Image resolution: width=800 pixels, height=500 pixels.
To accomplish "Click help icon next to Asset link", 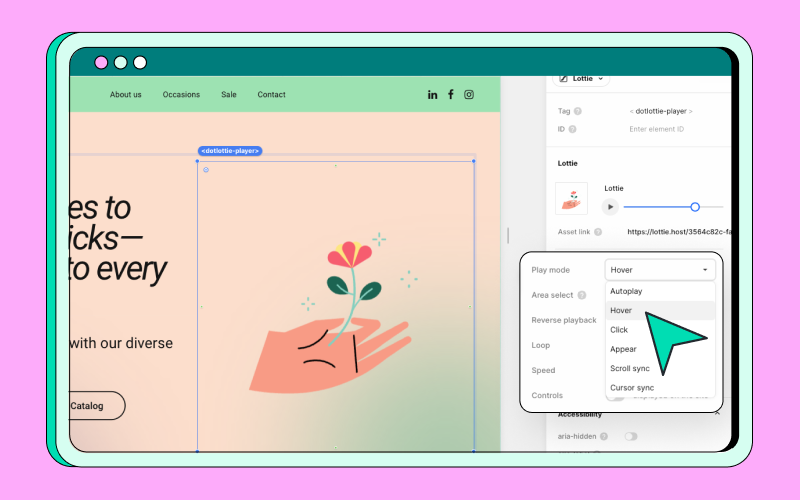I will click(598, 232).
